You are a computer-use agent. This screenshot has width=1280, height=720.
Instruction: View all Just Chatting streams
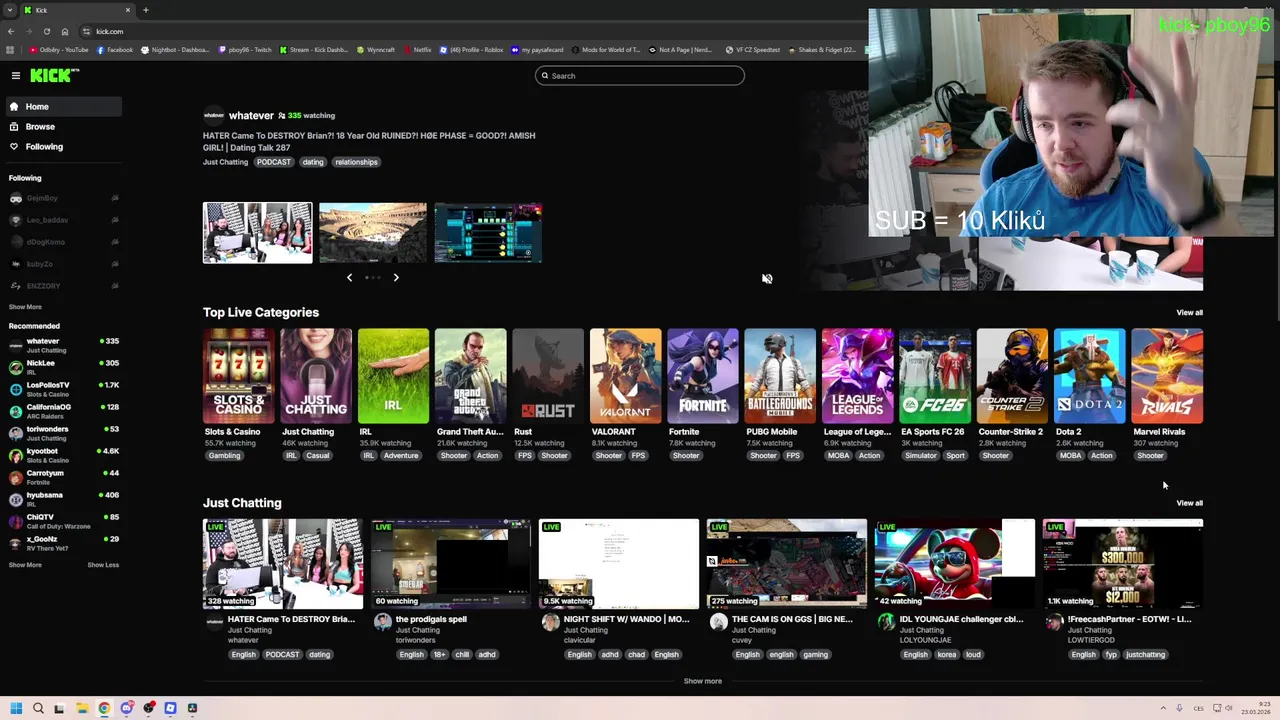pyautogui.click(x=1189, y=503)
